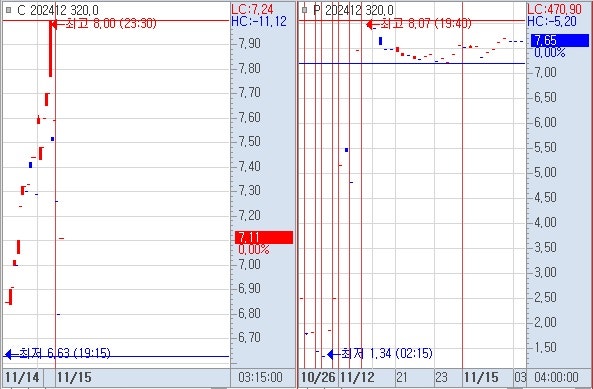Screen dimensions: 593x389
Task: Click the red high marker arrow at 8.07 (19:40)
Action: coord(370,24)
